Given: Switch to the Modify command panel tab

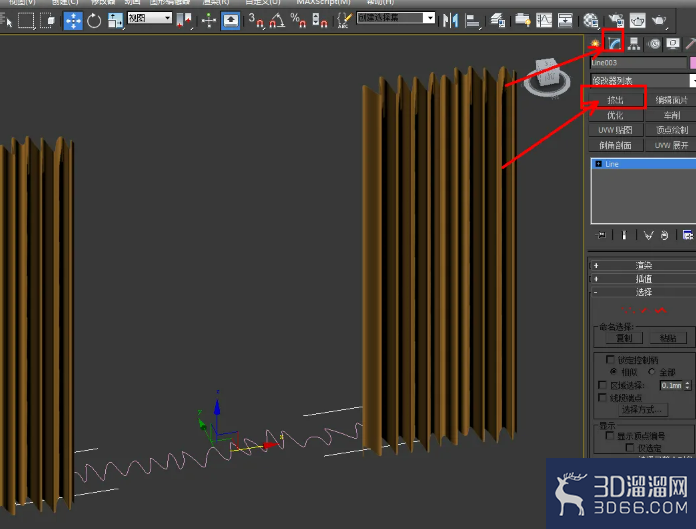Looking at the screenshot, I should click(x=614, y=43).
